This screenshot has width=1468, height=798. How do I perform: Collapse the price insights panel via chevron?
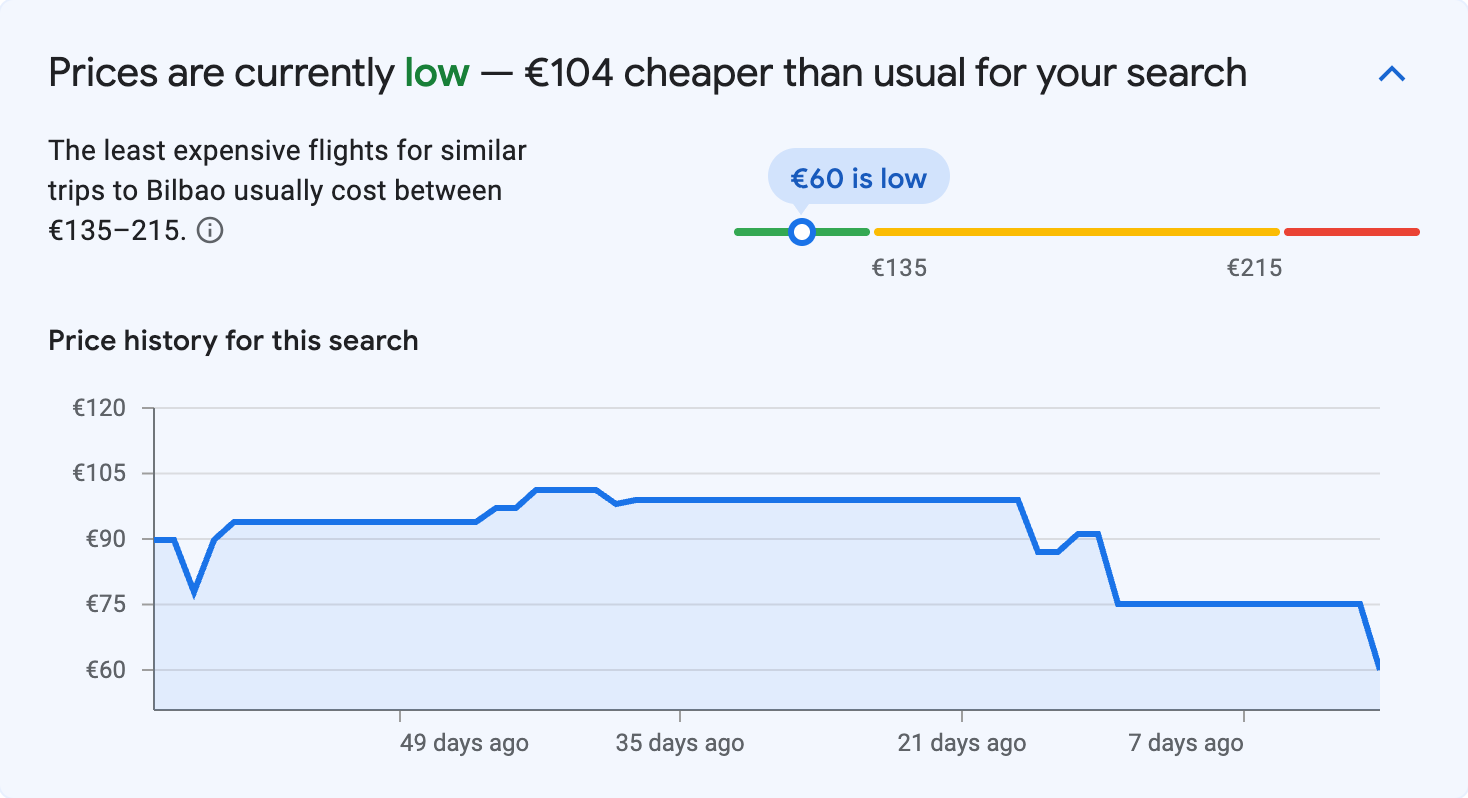(1393, 73)
